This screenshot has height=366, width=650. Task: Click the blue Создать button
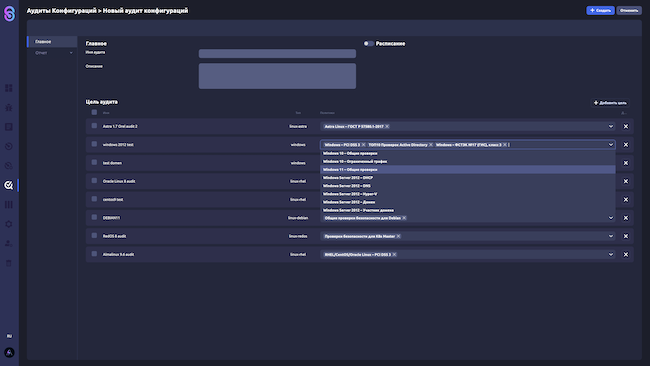coord(600,10)
